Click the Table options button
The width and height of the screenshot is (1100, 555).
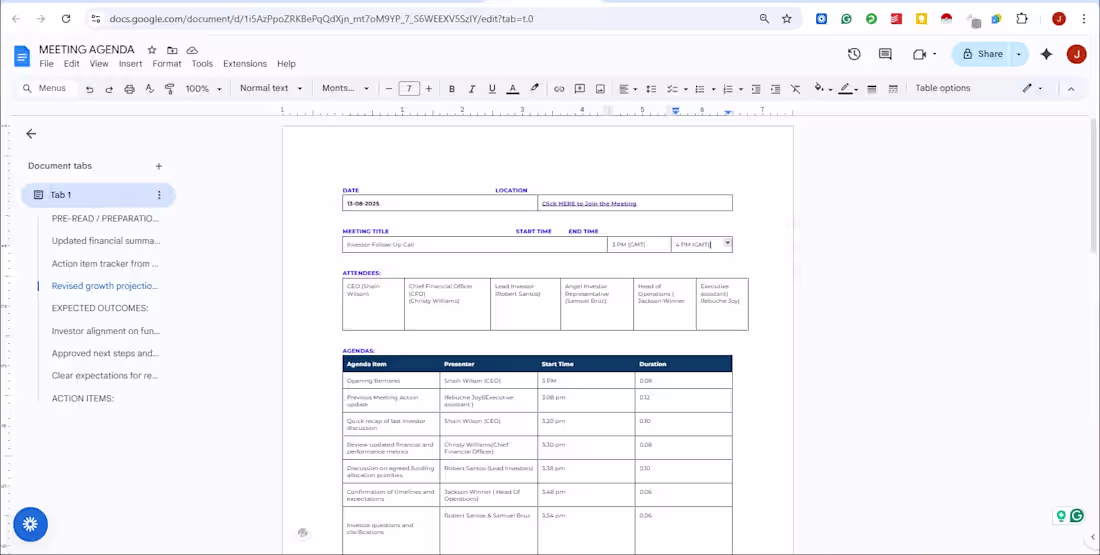click(942, 89)
